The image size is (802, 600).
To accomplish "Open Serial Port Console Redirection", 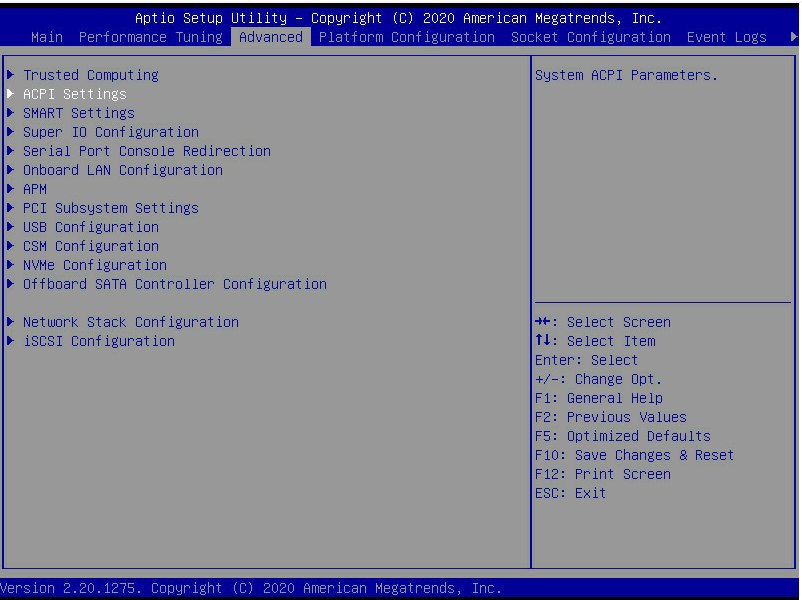I will tap(147, 151).
